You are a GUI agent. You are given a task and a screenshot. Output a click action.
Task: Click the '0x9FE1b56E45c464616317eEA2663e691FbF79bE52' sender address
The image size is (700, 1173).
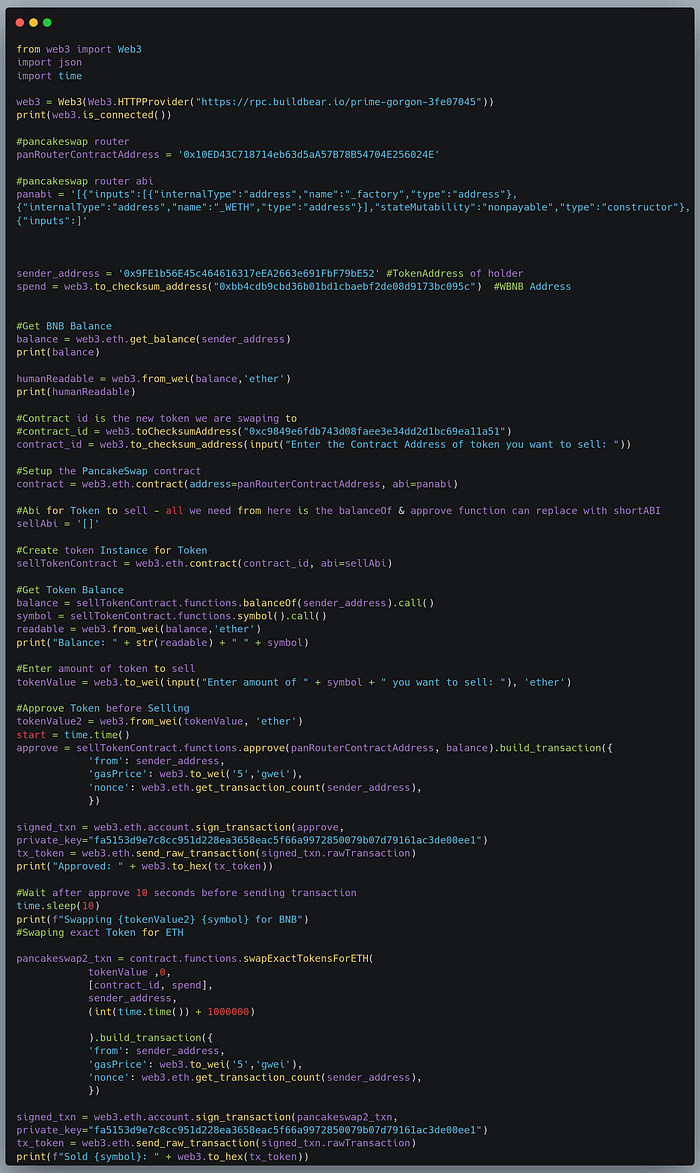coord(249,274)
